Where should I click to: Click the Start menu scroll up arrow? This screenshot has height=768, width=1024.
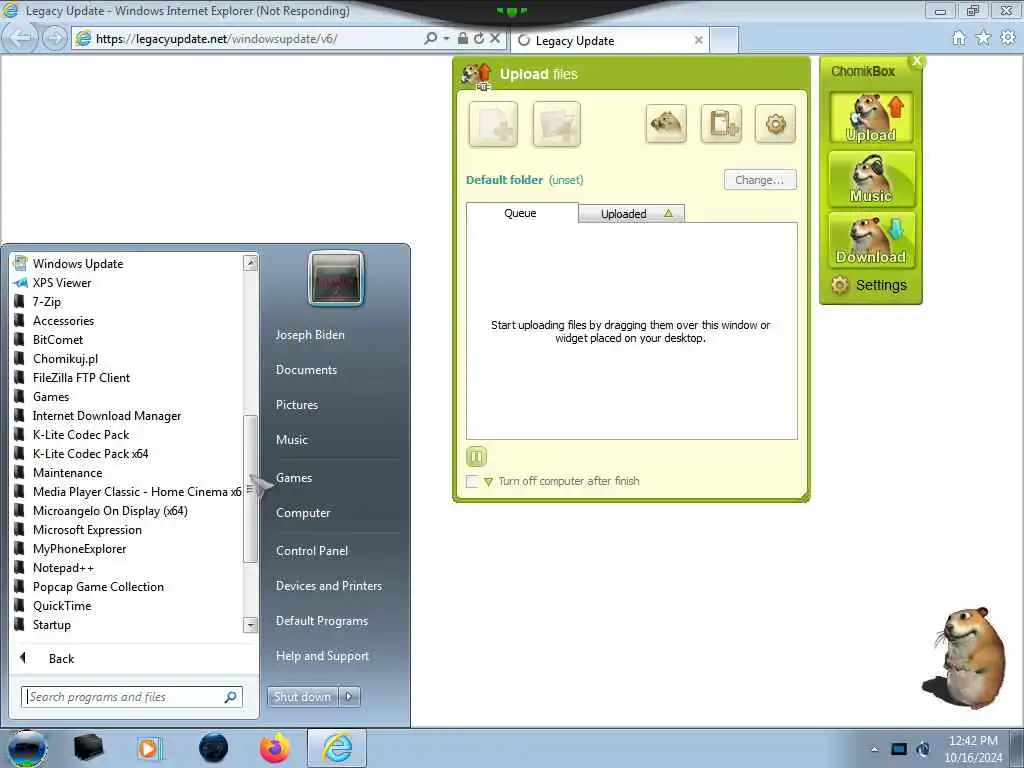click(251, 263)
